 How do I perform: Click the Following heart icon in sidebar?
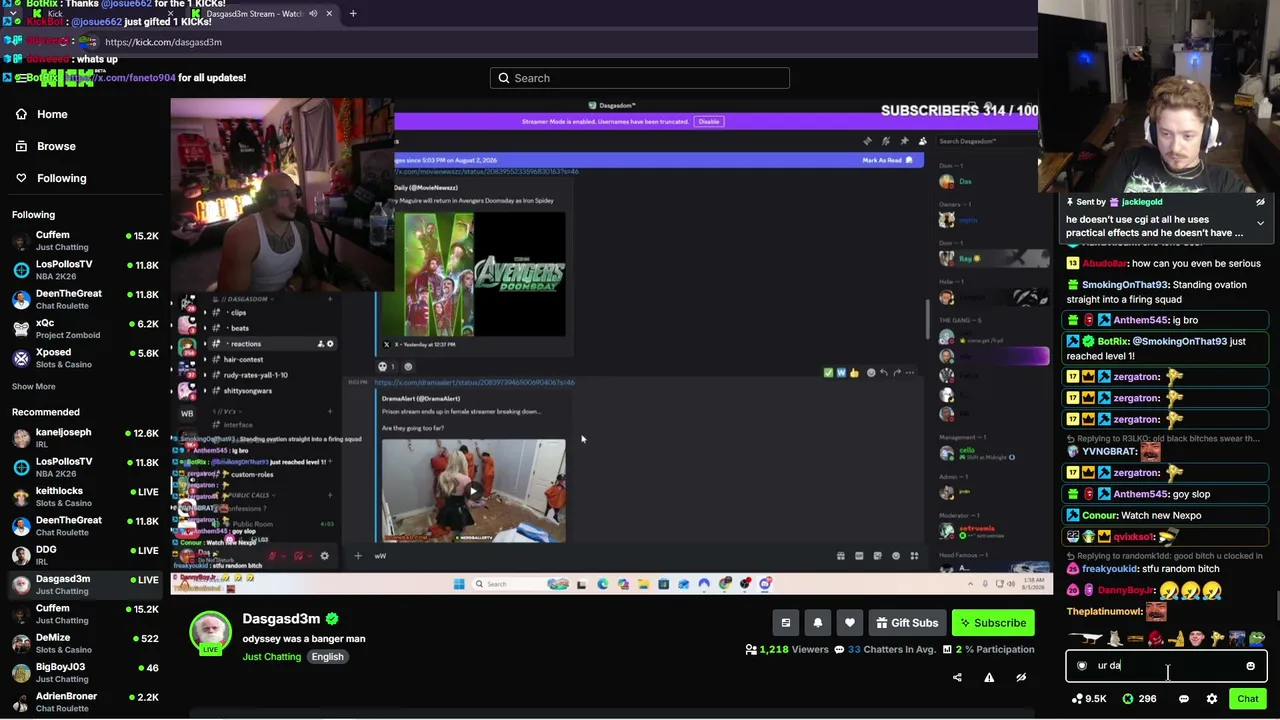pos(21,178)
